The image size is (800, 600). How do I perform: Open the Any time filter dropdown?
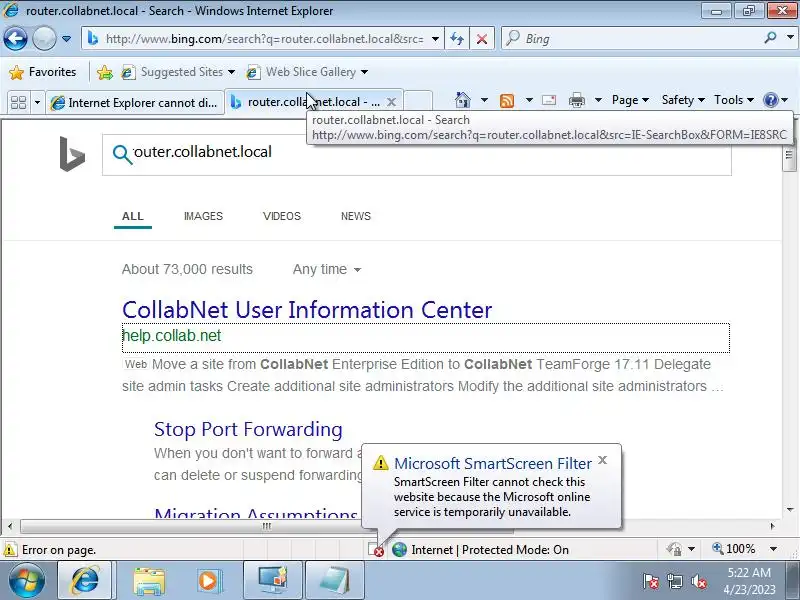(x=327, y=269)
